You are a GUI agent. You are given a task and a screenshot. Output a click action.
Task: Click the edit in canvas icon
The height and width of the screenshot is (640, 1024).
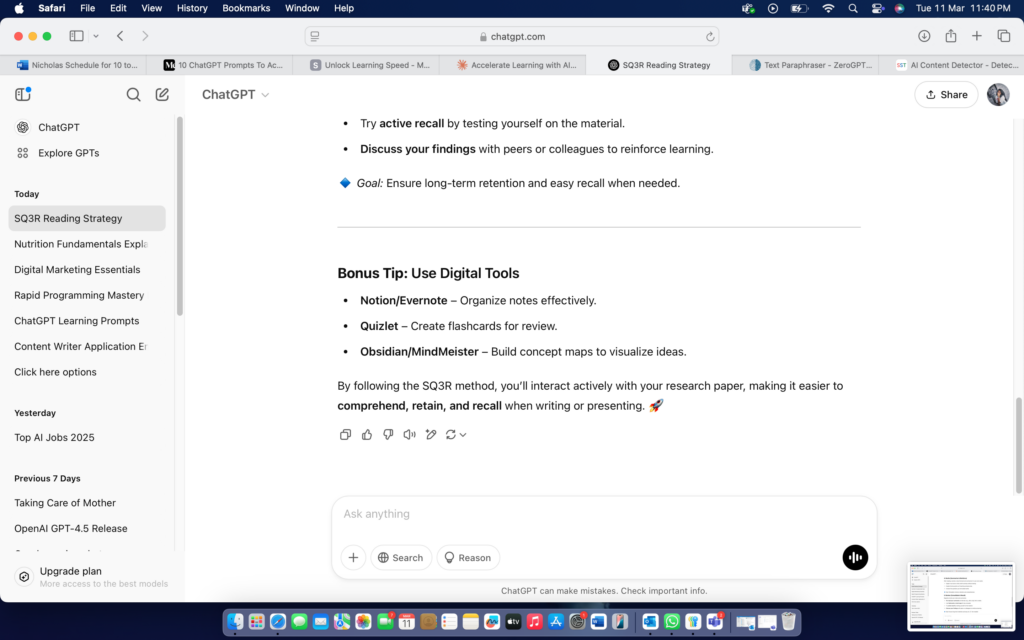pos(431,435)
